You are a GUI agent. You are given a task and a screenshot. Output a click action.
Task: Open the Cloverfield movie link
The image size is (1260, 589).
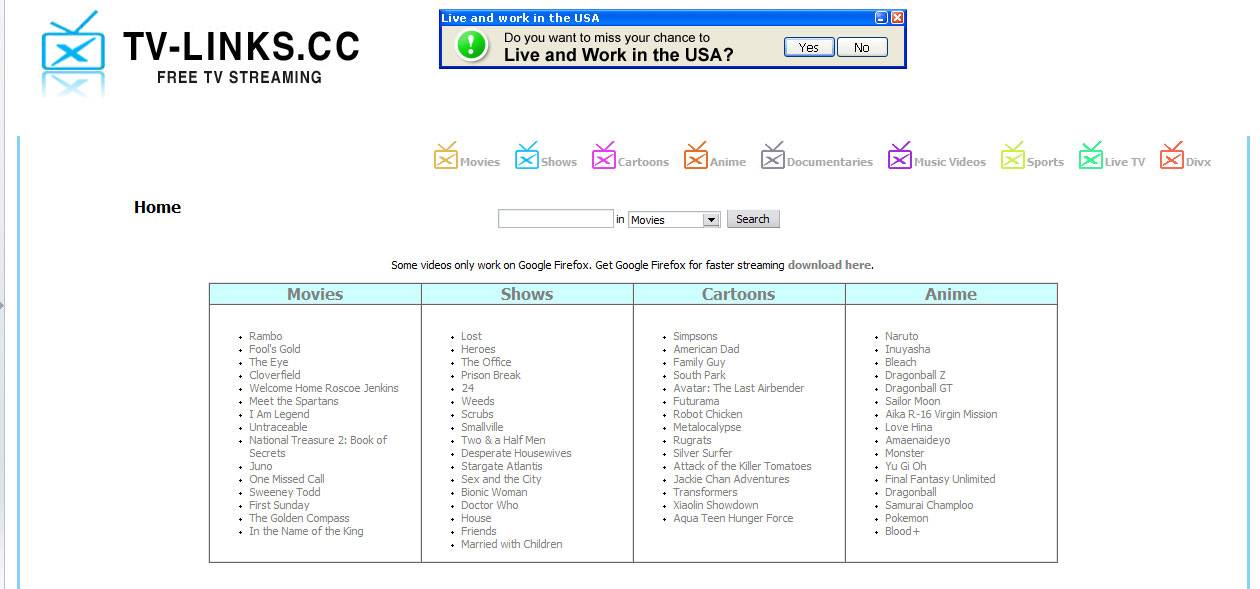(274, 375)
